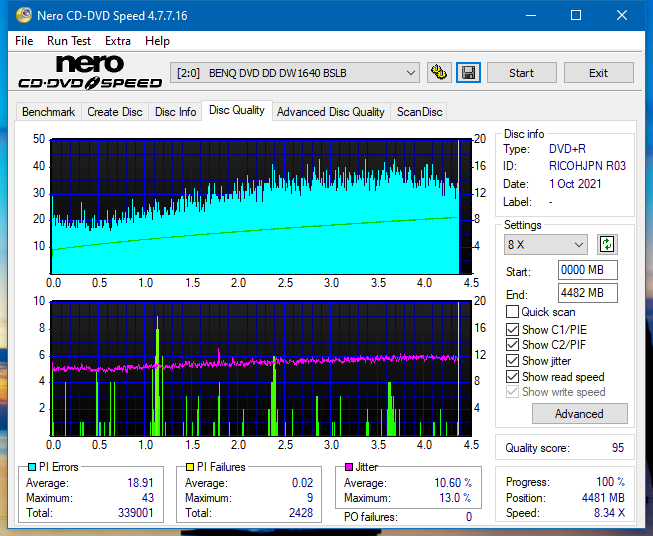
Task: Open the Extra menu
Action: (118, 41)
